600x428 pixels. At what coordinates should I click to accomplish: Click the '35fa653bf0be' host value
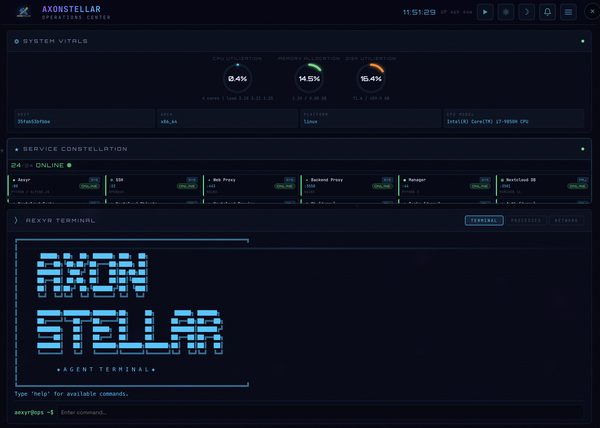[x=34, y=122]
